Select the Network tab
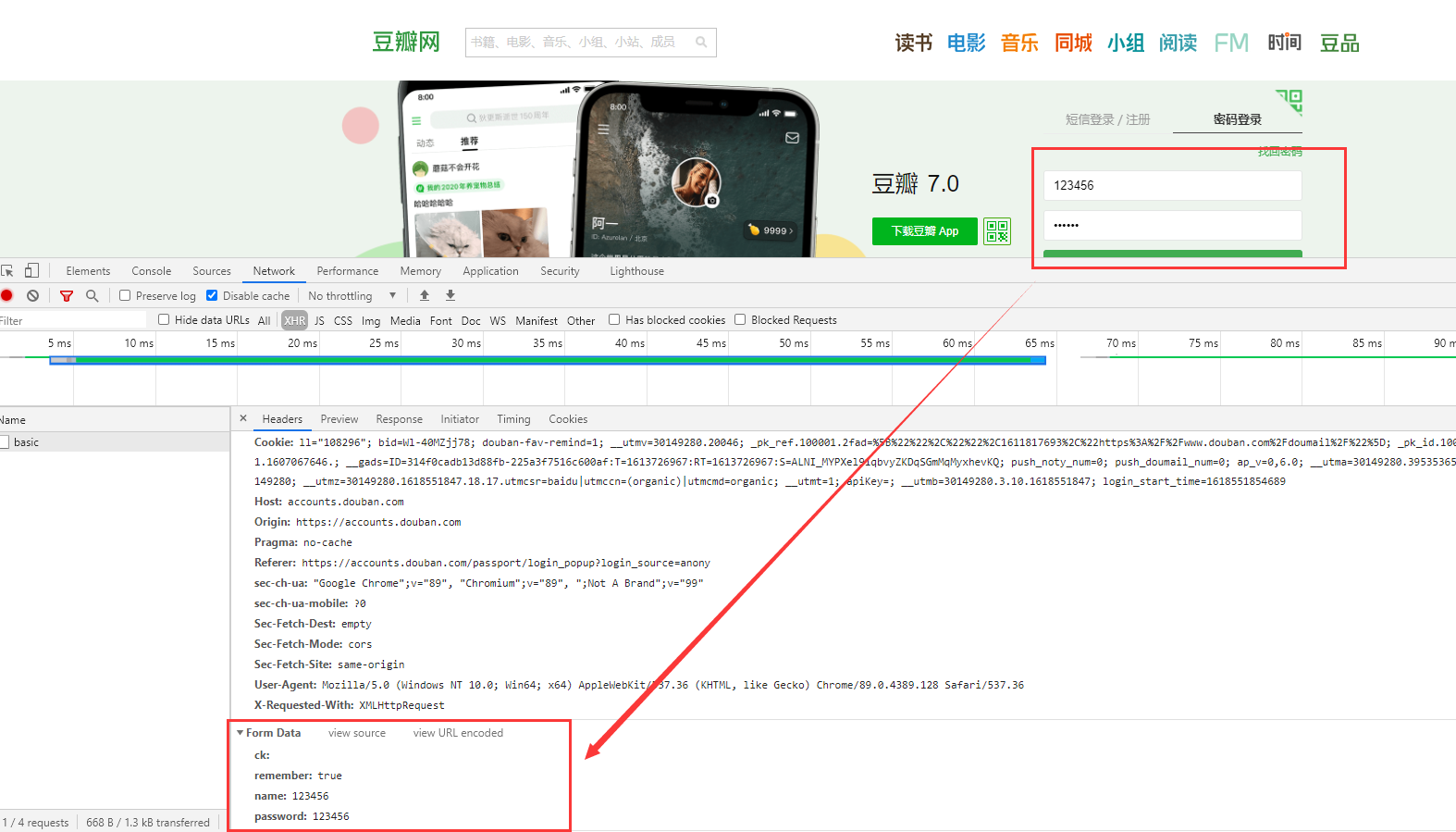Viewport: 1456px width, 832px height. 275,271
